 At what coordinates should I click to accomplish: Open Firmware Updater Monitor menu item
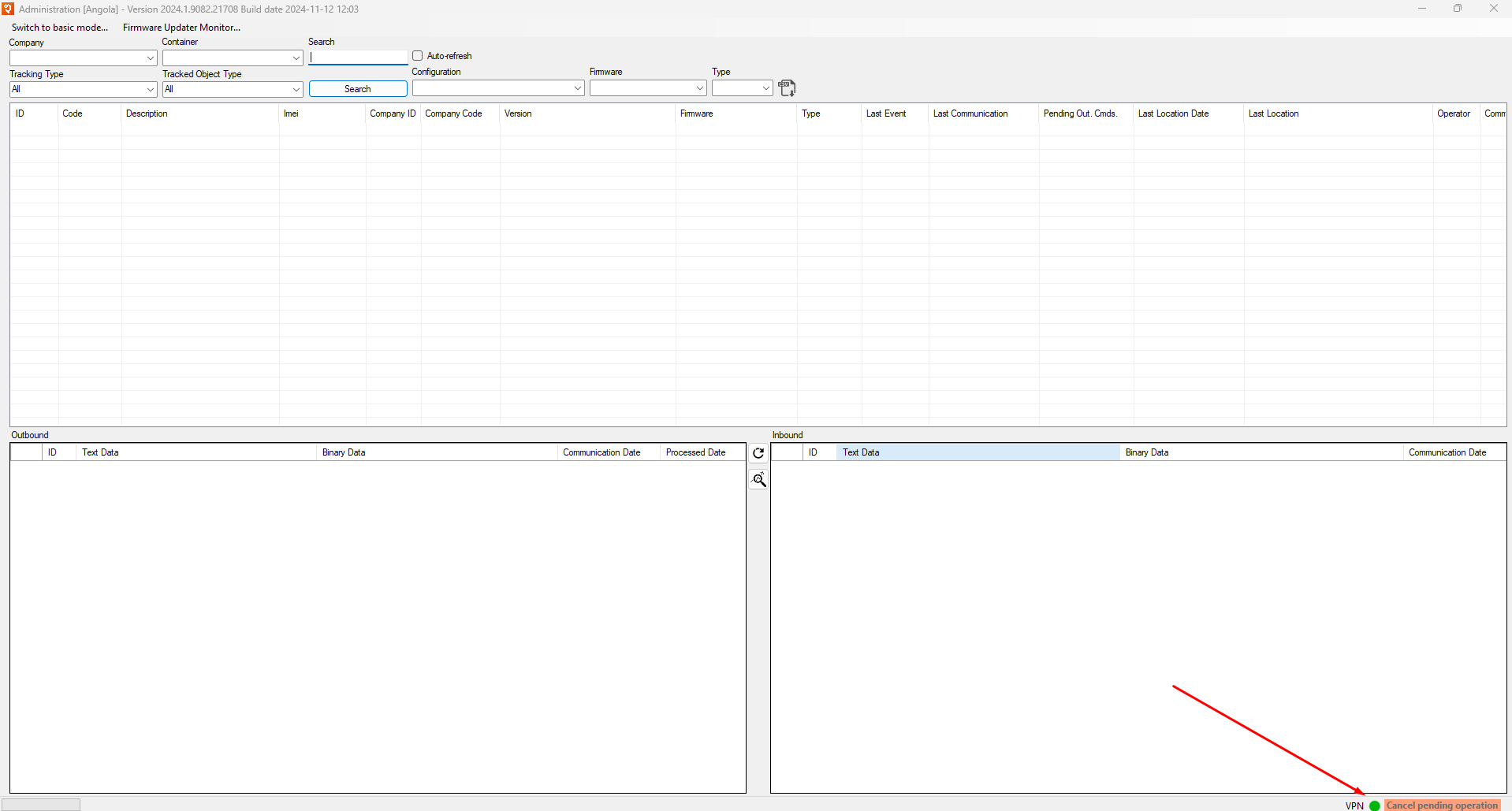point(181,28)
